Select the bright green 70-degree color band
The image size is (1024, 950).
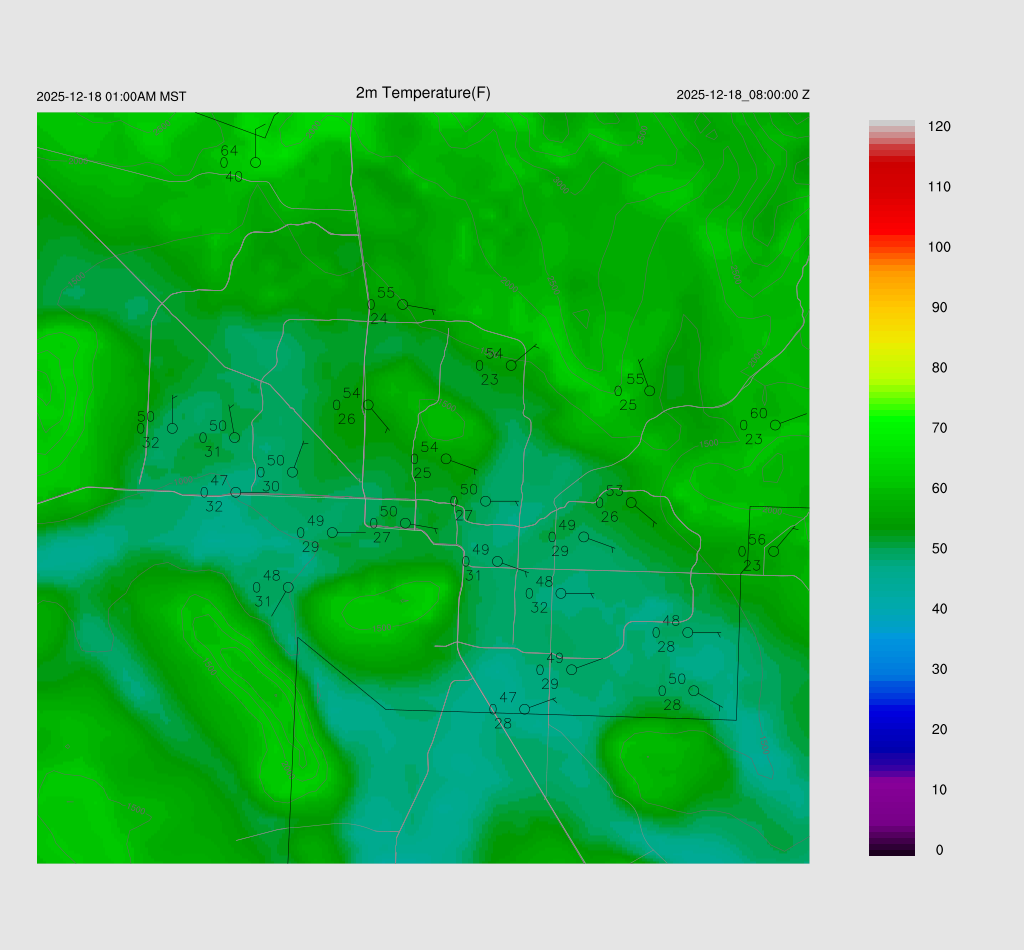[x=891, y=428]
